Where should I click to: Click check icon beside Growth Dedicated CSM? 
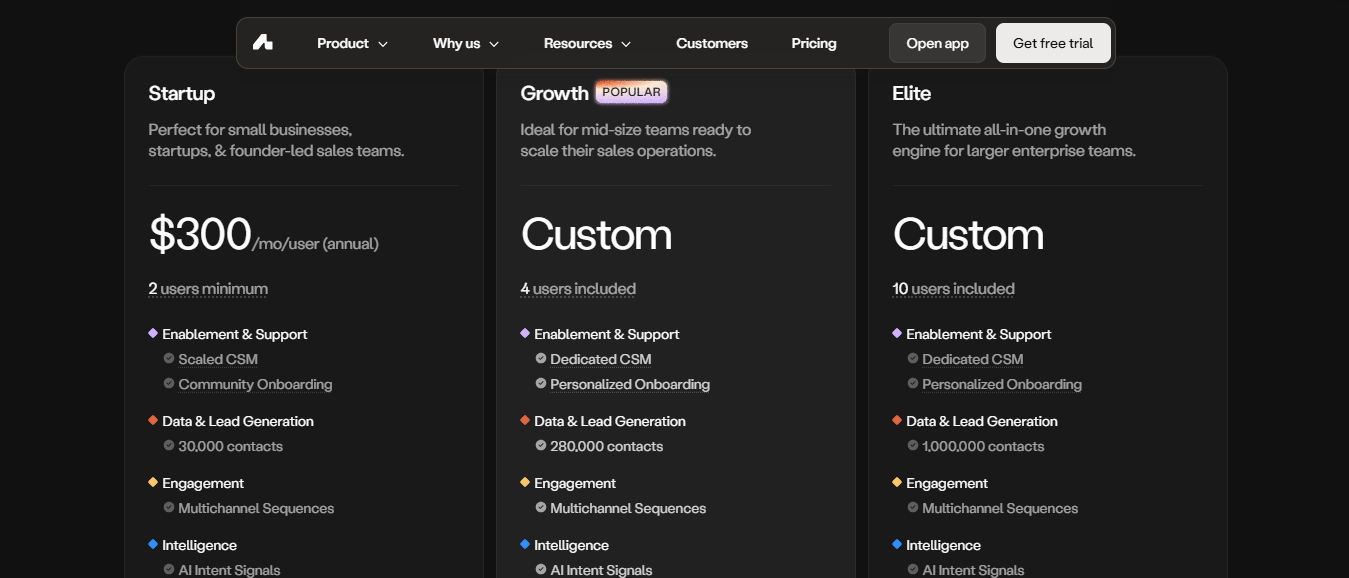click(x=541, y=358)
